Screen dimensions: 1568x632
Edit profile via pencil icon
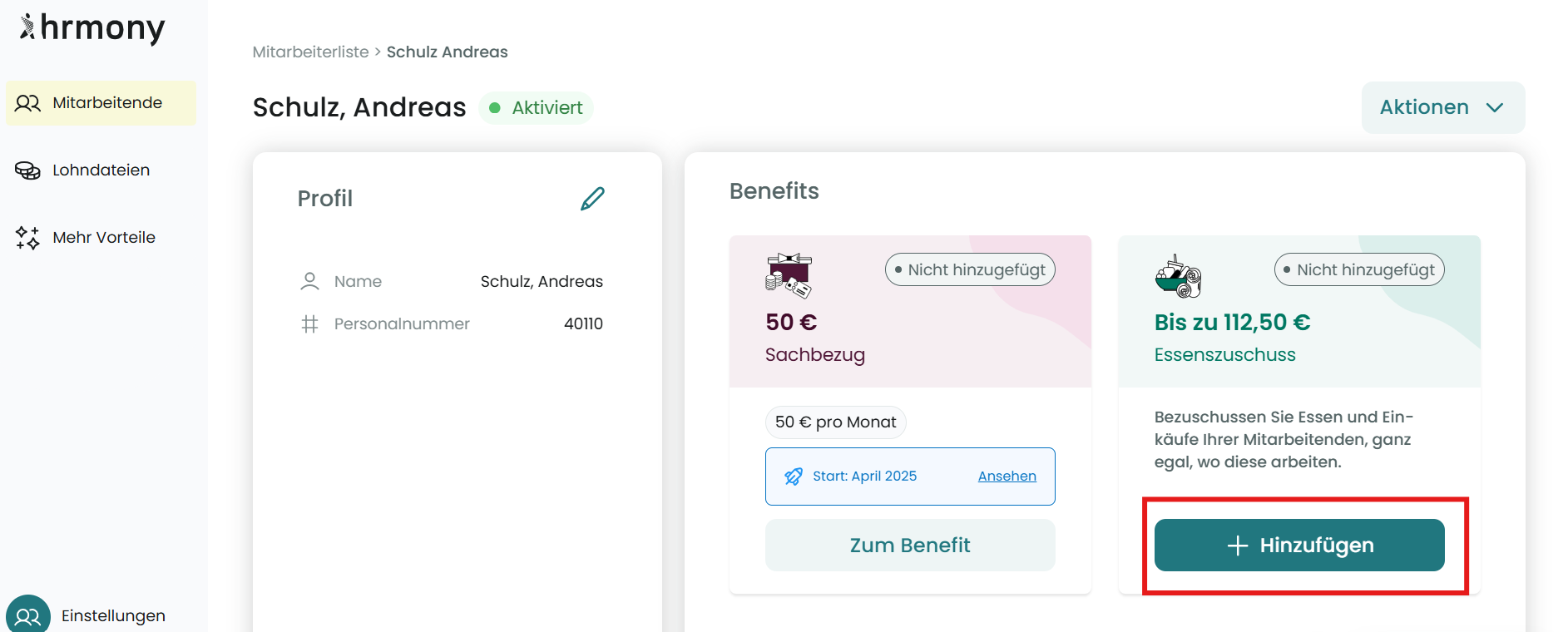point(592,199)
